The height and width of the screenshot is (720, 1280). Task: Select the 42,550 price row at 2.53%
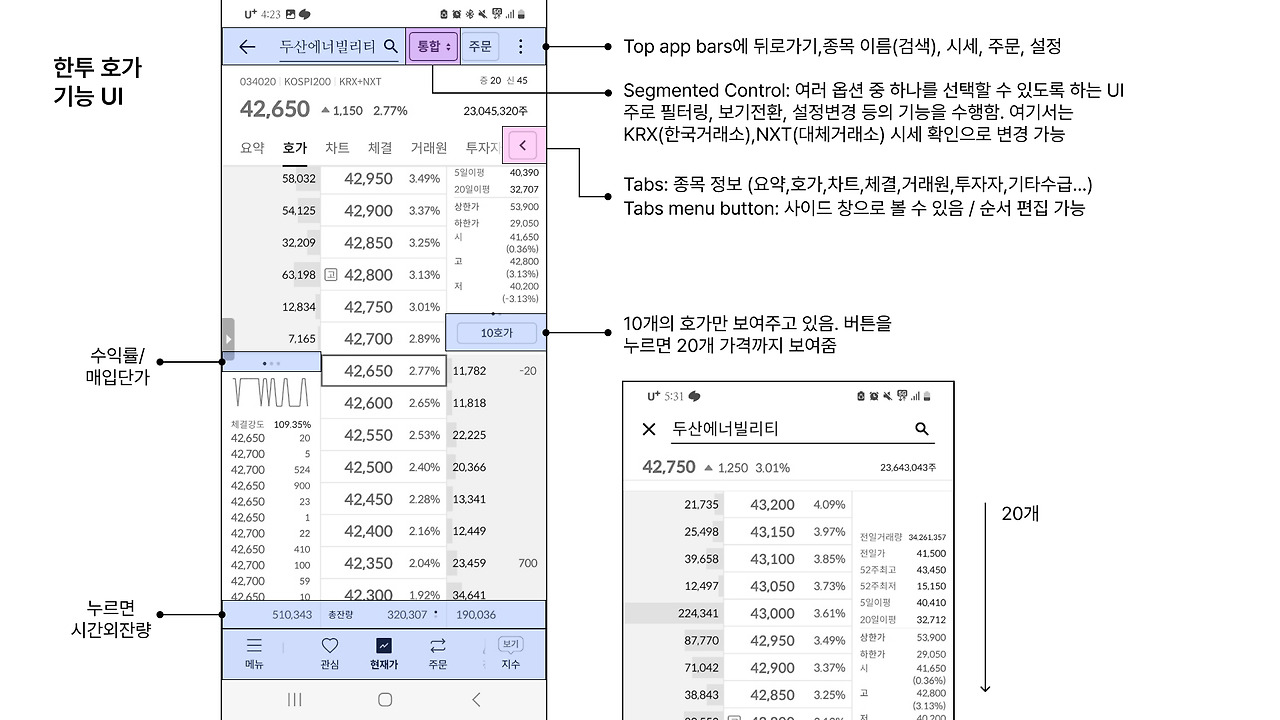(x=383, y=435)
